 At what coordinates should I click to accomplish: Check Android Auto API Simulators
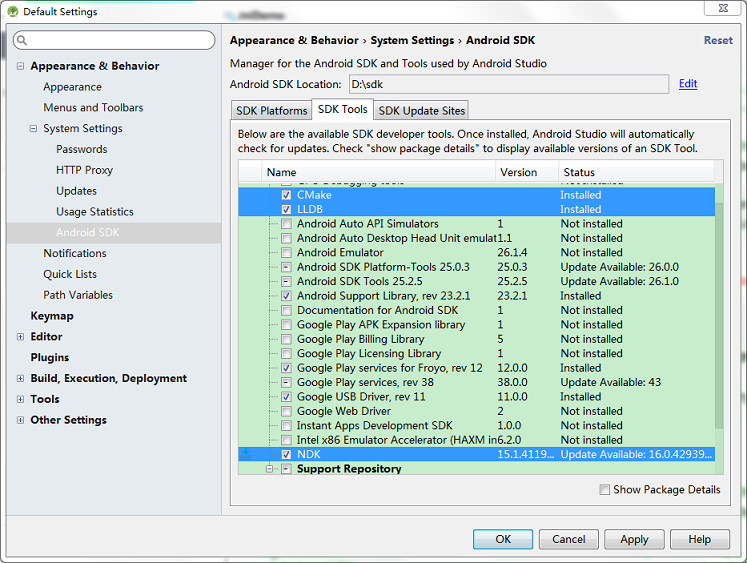click(286, 223)
